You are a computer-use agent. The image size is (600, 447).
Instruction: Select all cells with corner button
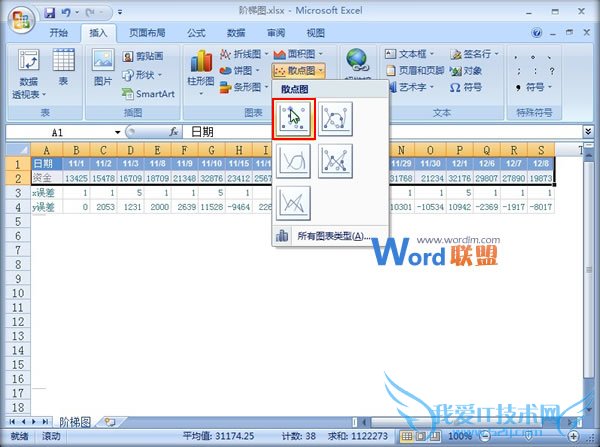18,150
